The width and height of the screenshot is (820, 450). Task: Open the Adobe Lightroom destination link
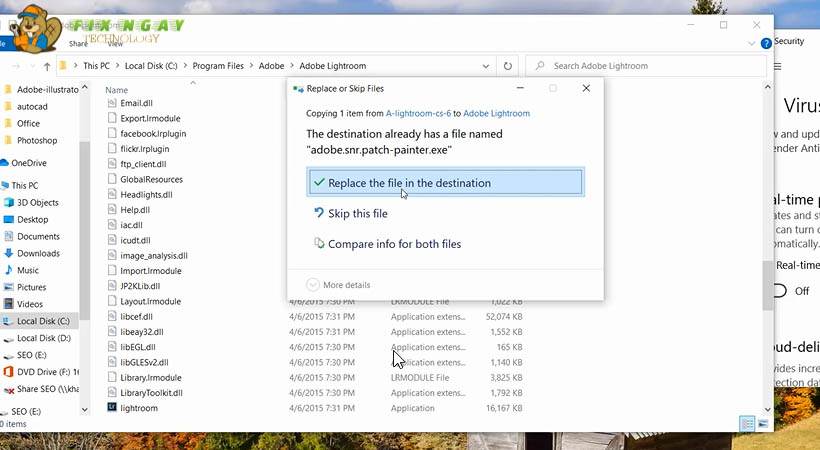pyautogui.click(x=496, y=113)
